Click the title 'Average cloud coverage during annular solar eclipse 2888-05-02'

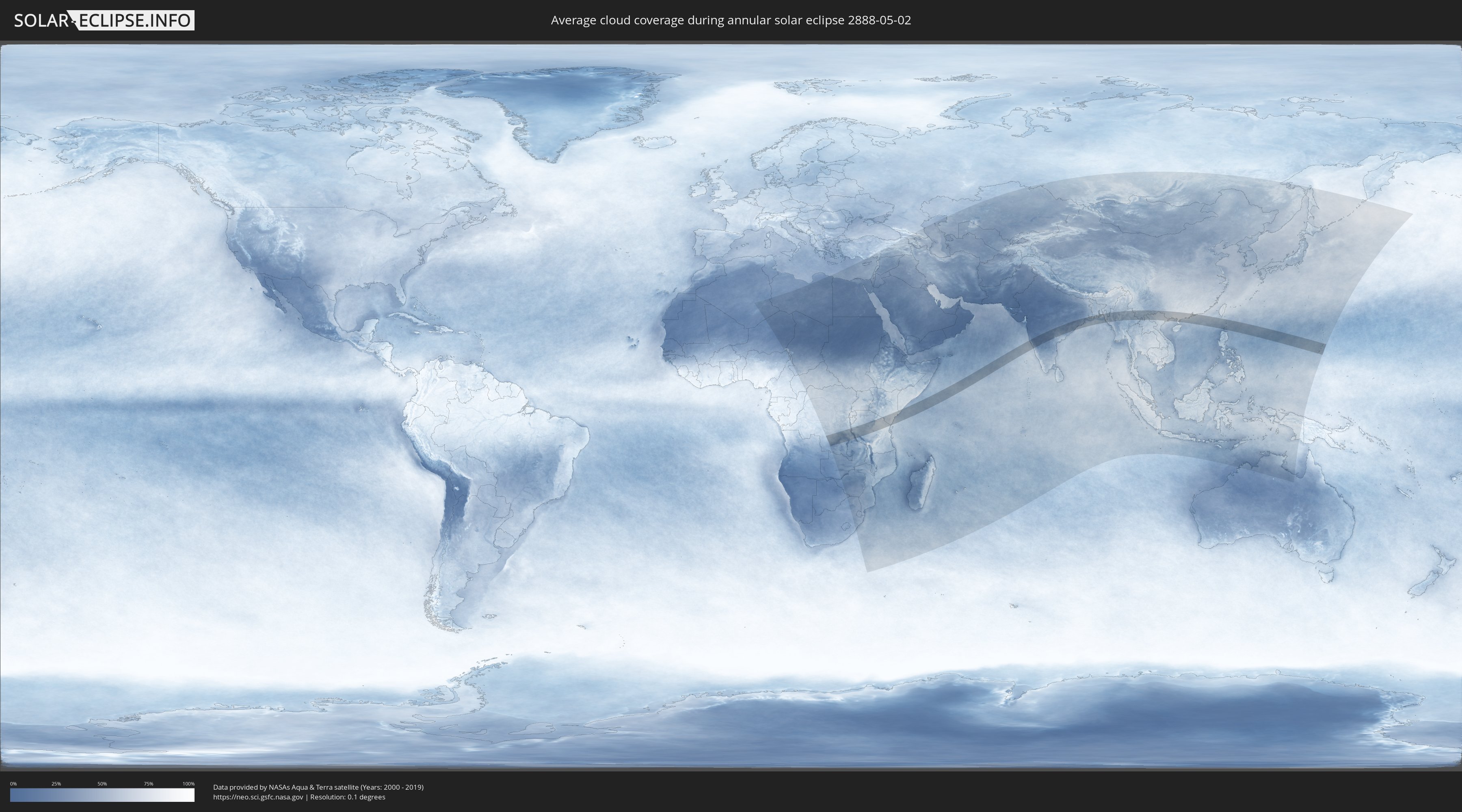coord(731,20)
